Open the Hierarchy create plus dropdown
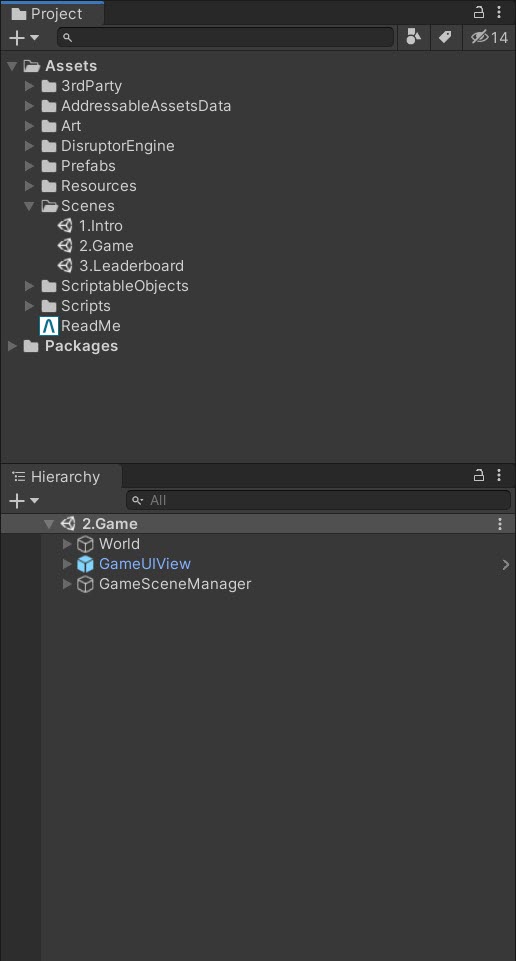Image resolution: width=516 pixels, height=961 pixels. pyautogui.click(x=25, y=501)
